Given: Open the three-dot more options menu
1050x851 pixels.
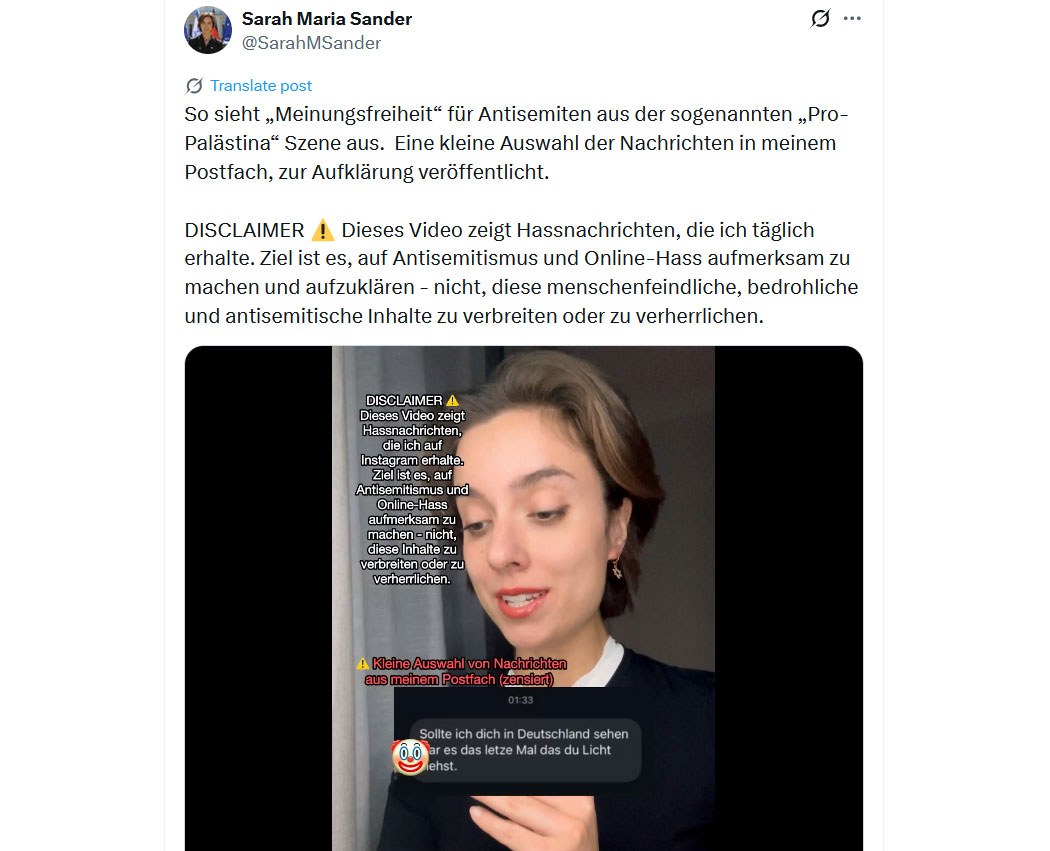Looking at the screenshot, I should [x=852, y=18].
